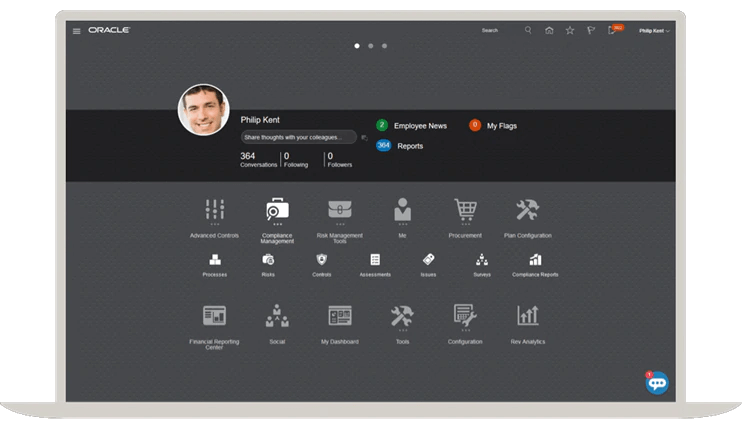Viewport: 743px width, 427px height.
Task: Open Favorites star icon in header
Action: coord(570,31)
